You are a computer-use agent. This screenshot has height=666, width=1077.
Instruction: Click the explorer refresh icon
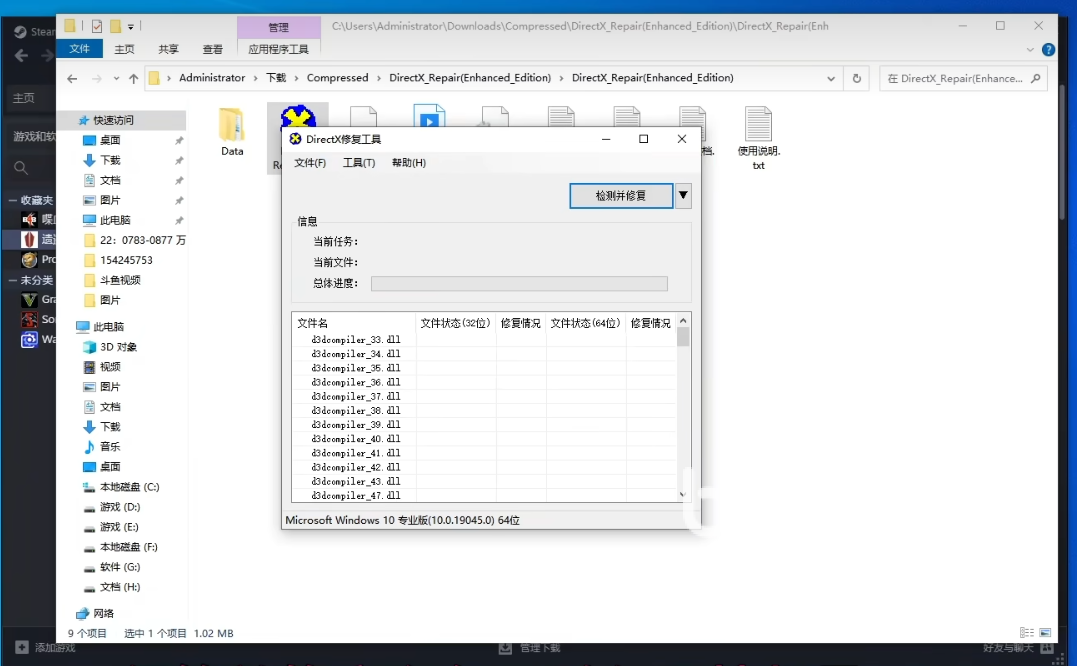pos(856,78)
